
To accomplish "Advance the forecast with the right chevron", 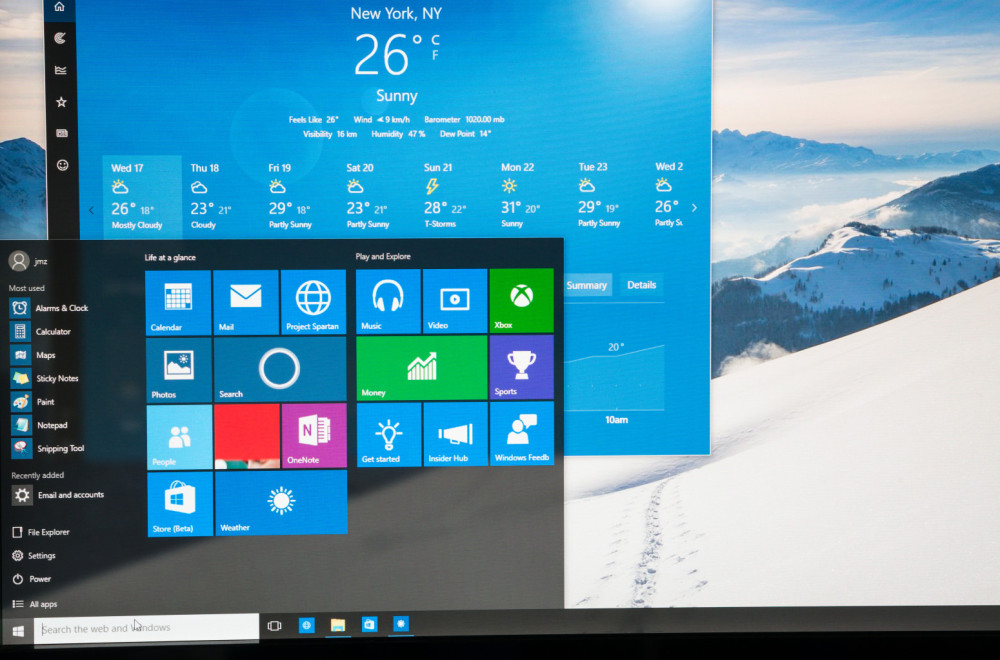I will [x=695, y=208].
